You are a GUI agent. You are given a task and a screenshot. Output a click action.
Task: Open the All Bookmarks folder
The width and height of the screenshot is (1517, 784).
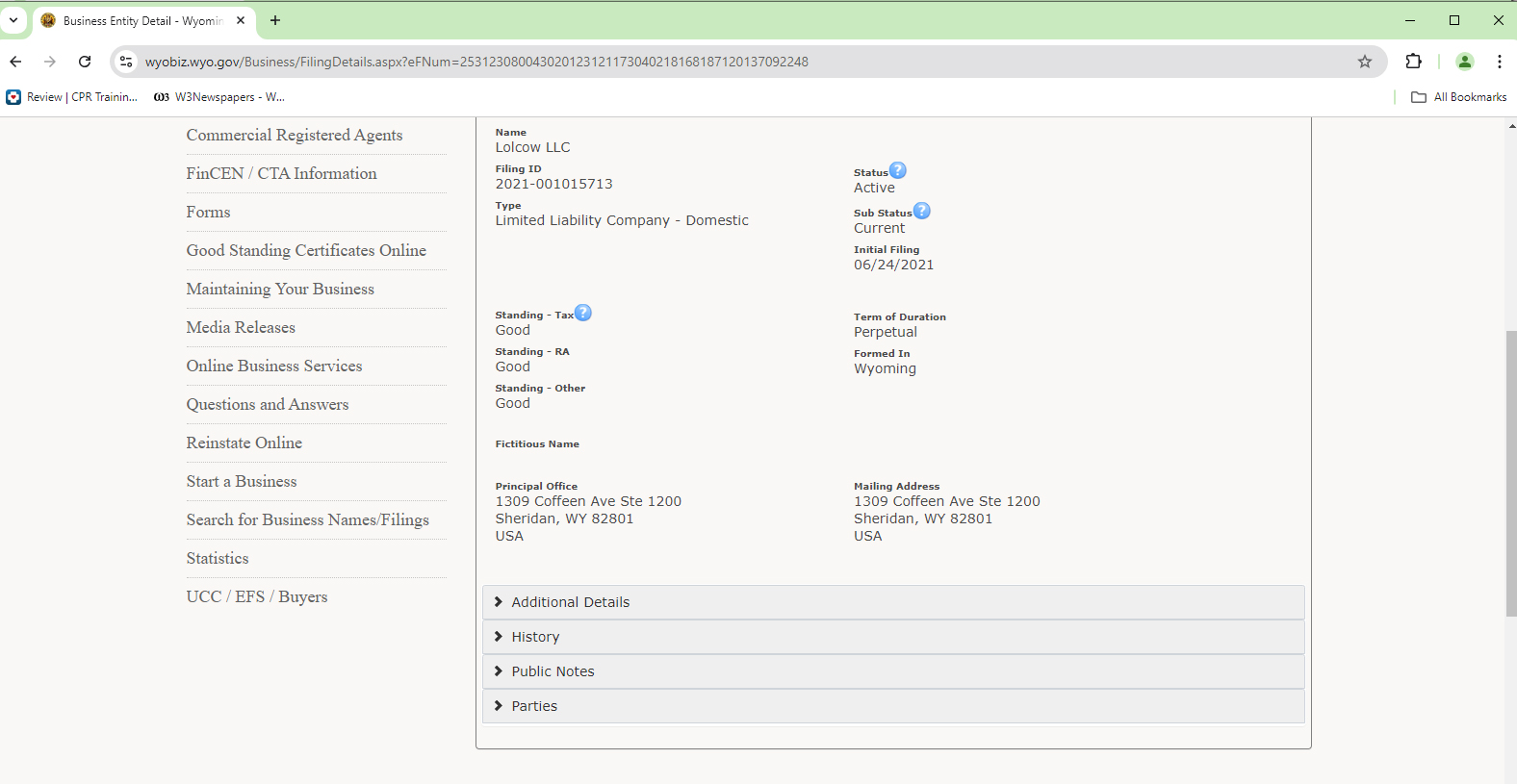1458,97
